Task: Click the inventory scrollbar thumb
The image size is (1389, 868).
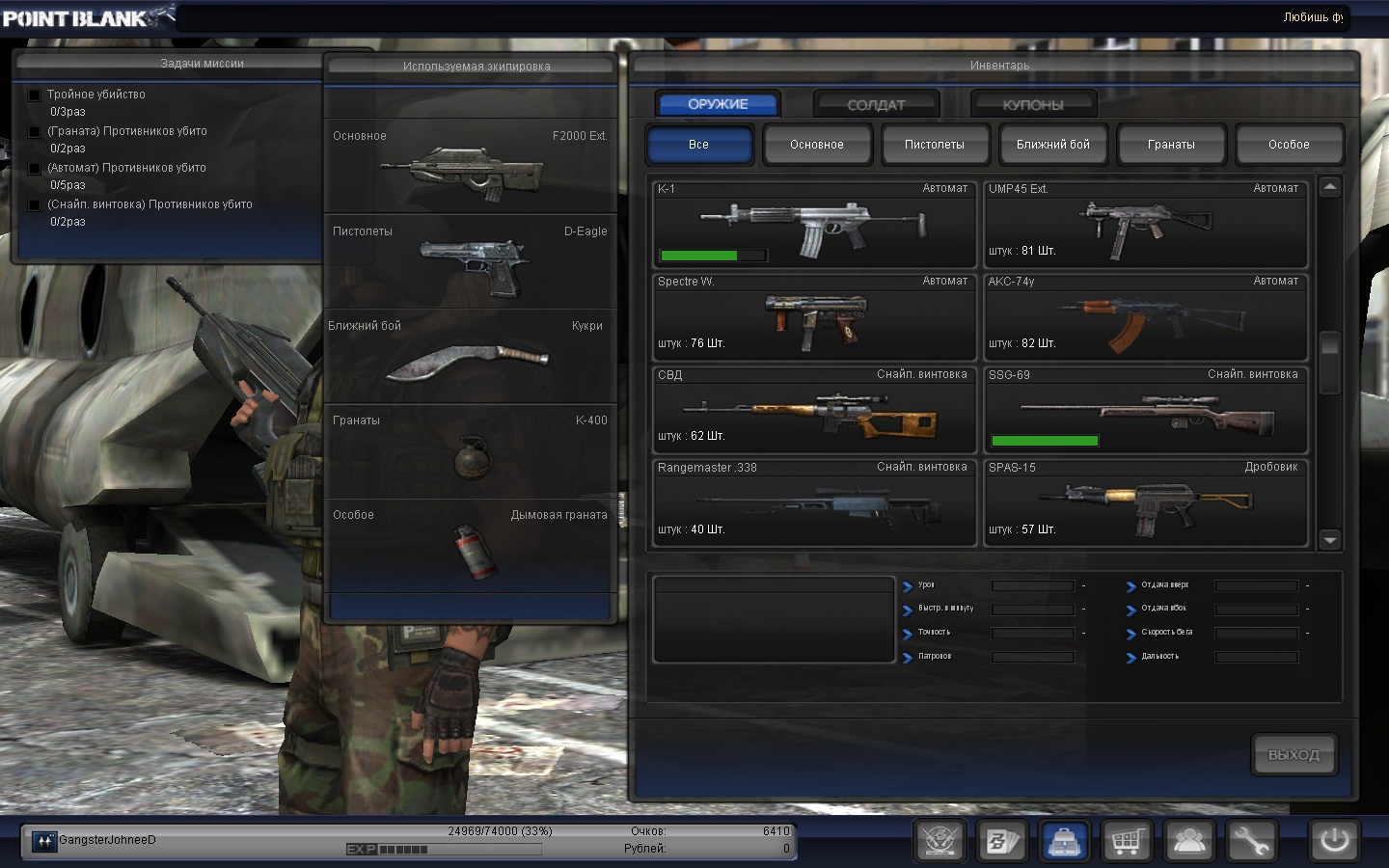Action: click(x=1330, y=363)
